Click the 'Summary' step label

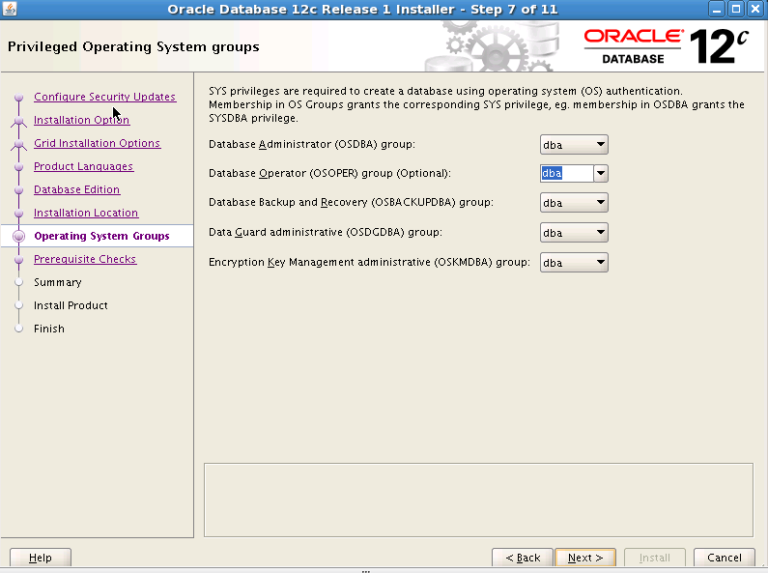point(58,282)
